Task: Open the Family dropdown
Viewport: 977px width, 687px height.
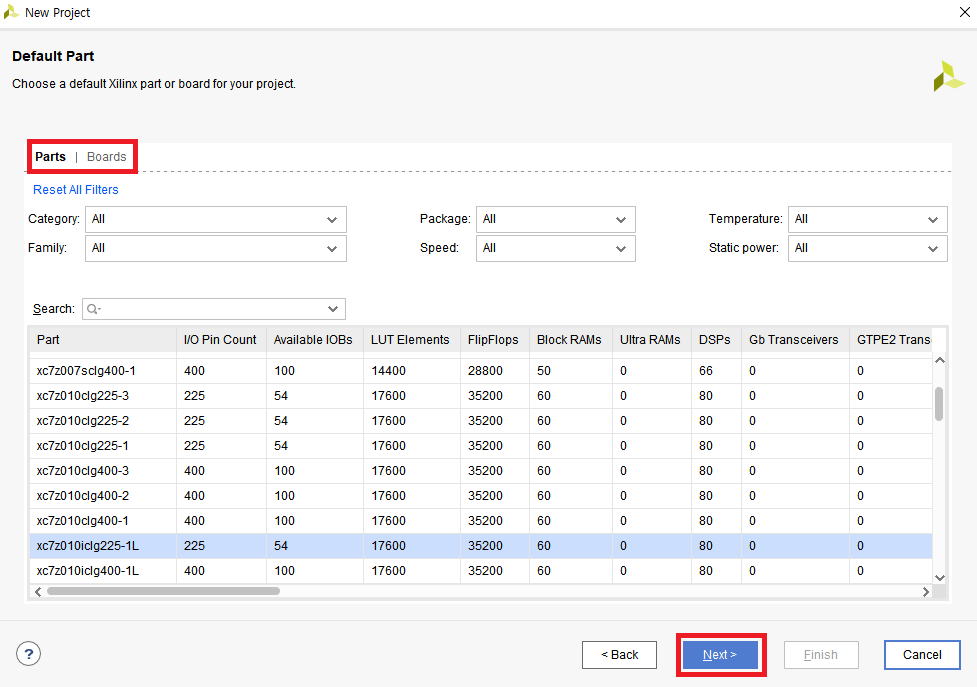Action: tap(216, 248)
